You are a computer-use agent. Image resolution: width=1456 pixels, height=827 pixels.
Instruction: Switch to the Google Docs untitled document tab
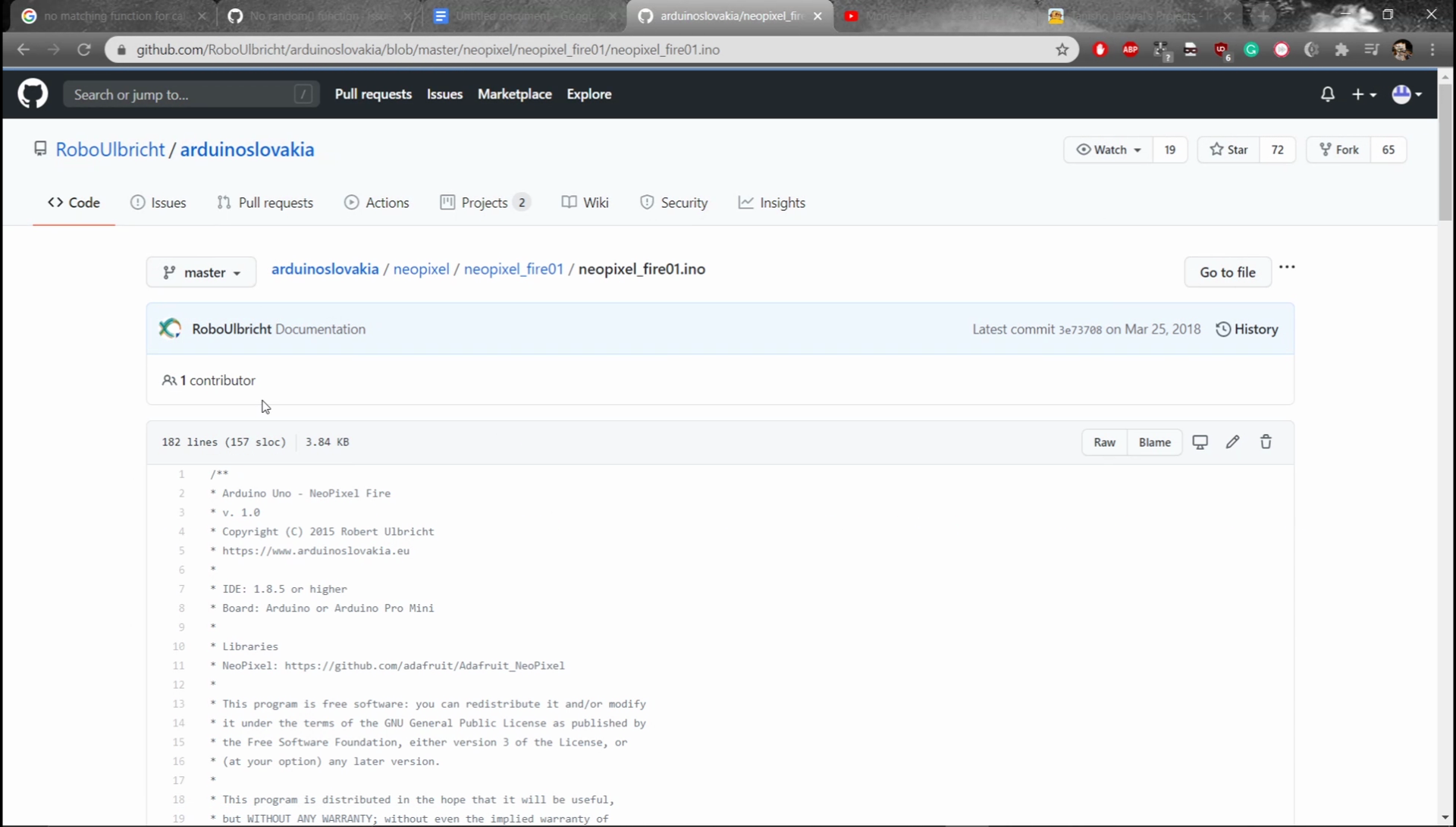click(524, 16)
